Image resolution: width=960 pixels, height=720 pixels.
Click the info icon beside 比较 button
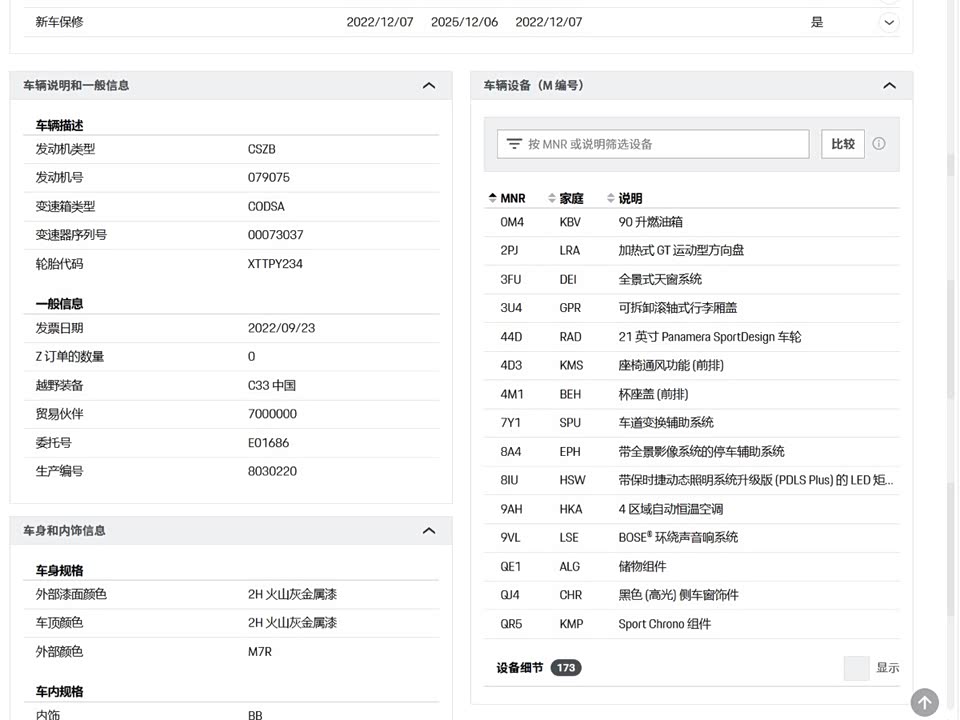point(879,144)
